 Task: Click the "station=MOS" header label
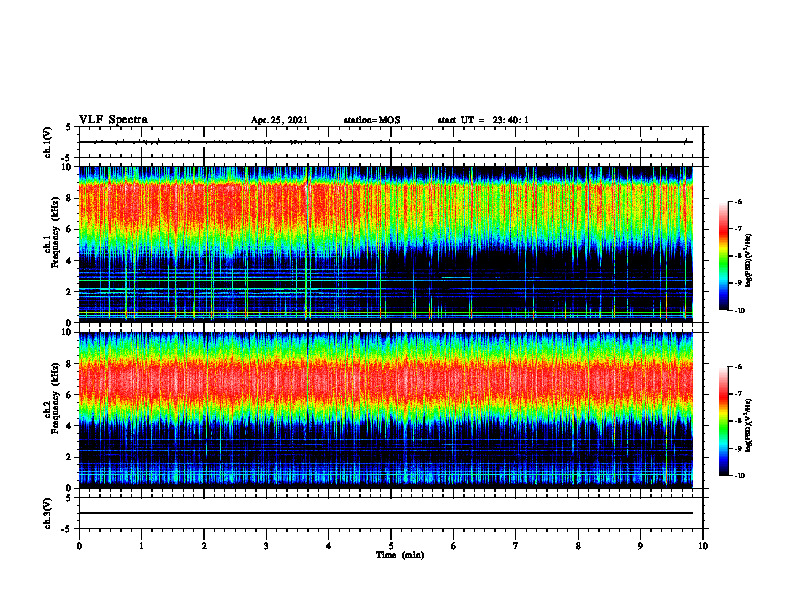[372, 120]
